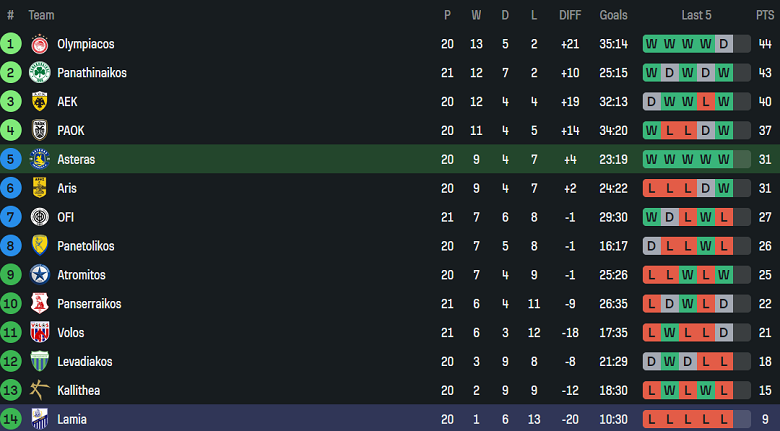Viewport: 780px width, 431px height.
Task: Click the Kallithea team logo
Action: pyautogui.click(x=40, y=390)
